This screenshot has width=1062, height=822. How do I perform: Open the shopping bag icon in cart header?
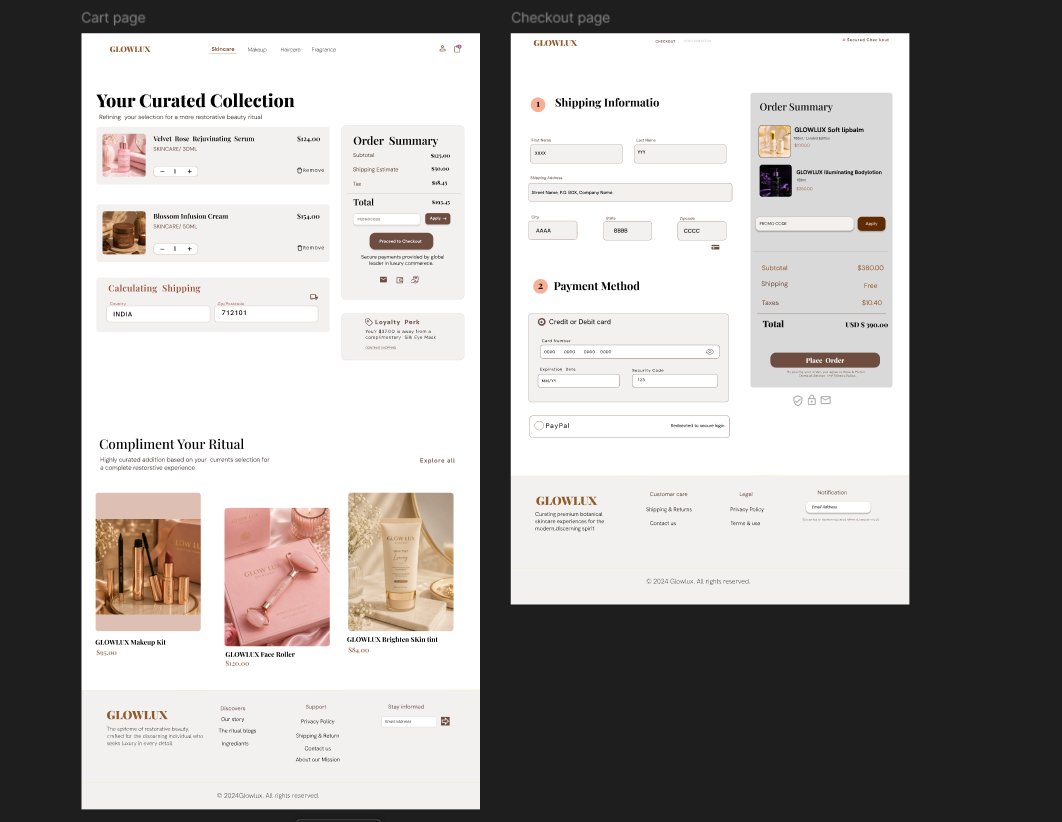pyautogui.click(x=458, y=49)
